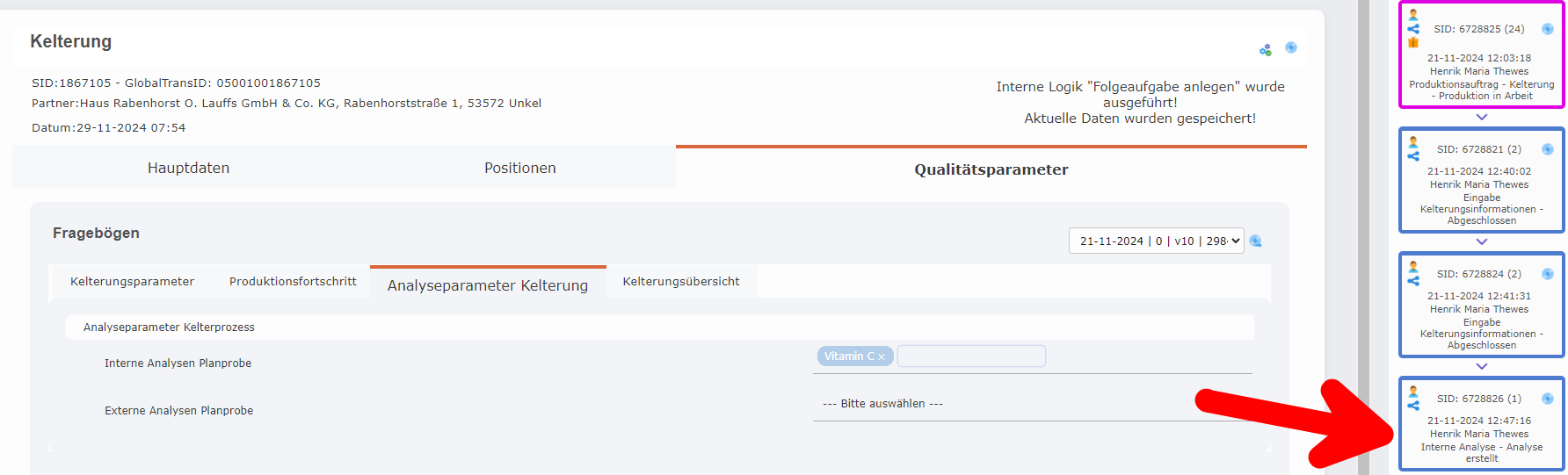Screen dimensions: 1568x475
Task: Click the input field next to Vitamin C tag
Action: 971,356
